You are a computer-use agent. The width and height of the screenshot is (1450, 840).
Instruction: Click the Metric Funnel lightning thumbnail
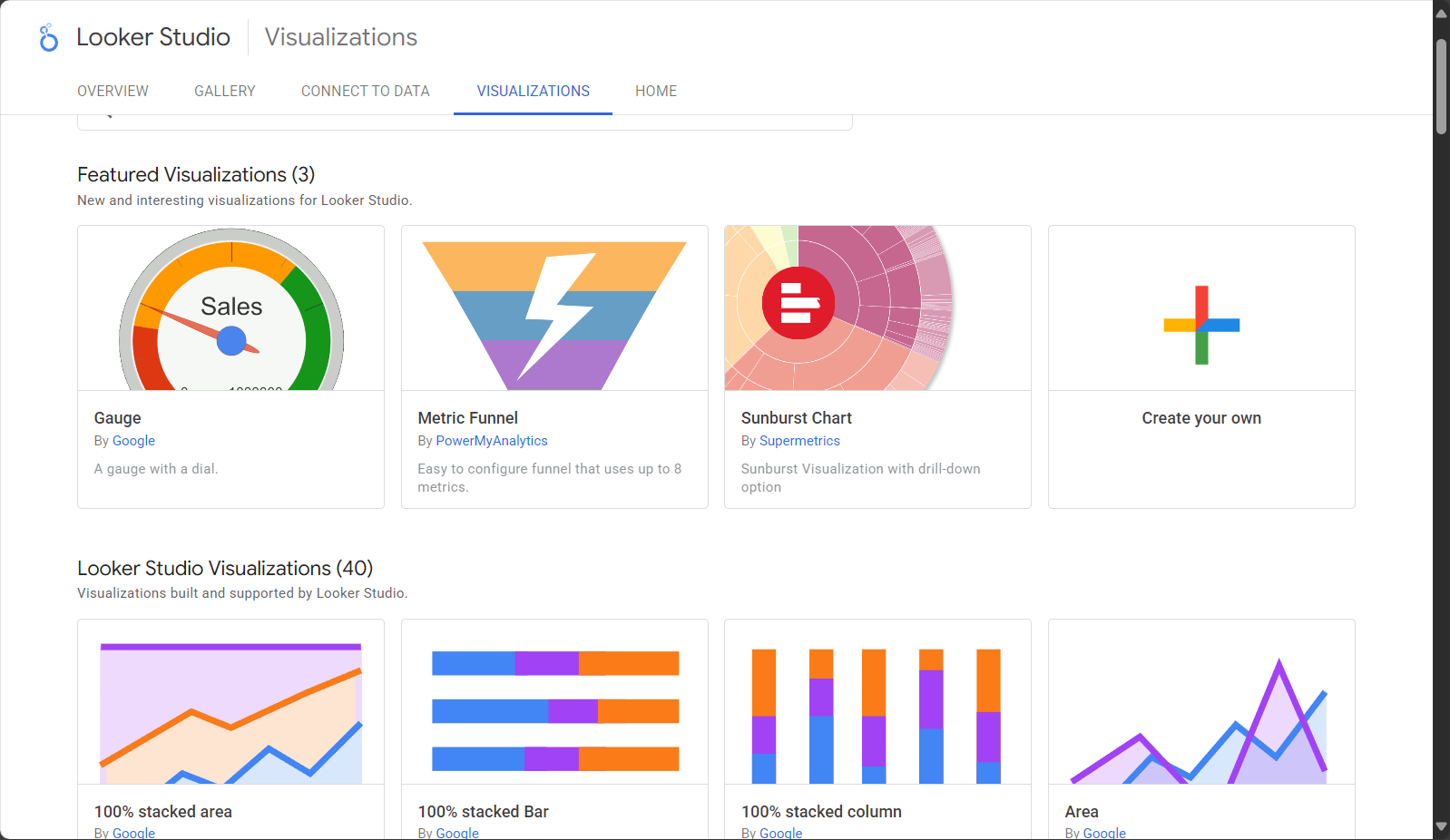click(554, 308)
